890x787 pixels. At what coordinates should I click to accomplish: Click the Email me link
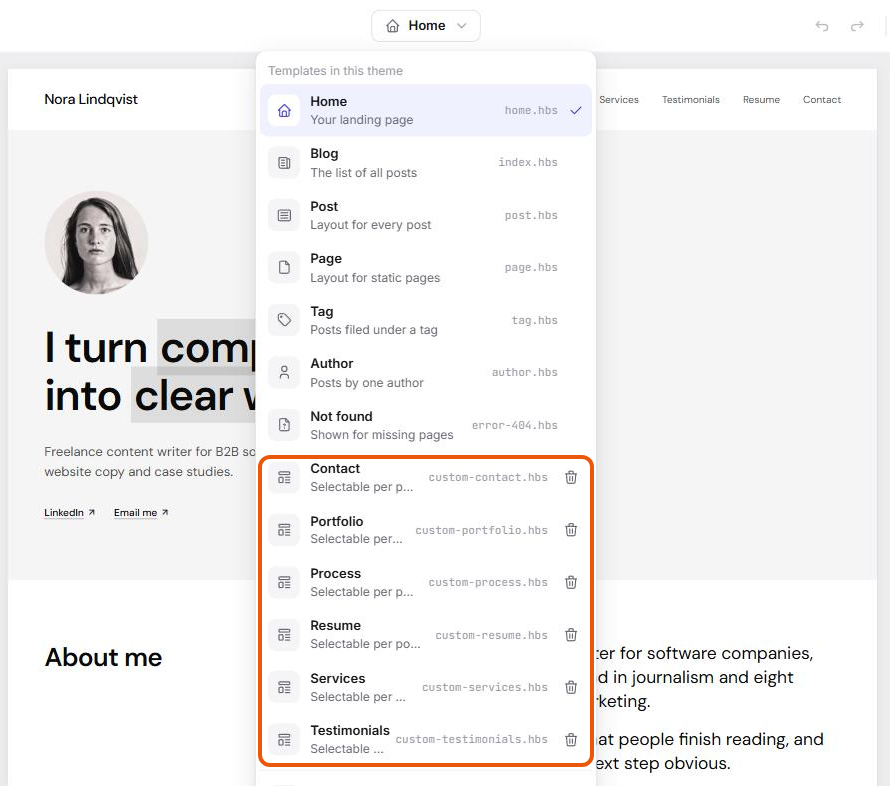tap(141, 513)
